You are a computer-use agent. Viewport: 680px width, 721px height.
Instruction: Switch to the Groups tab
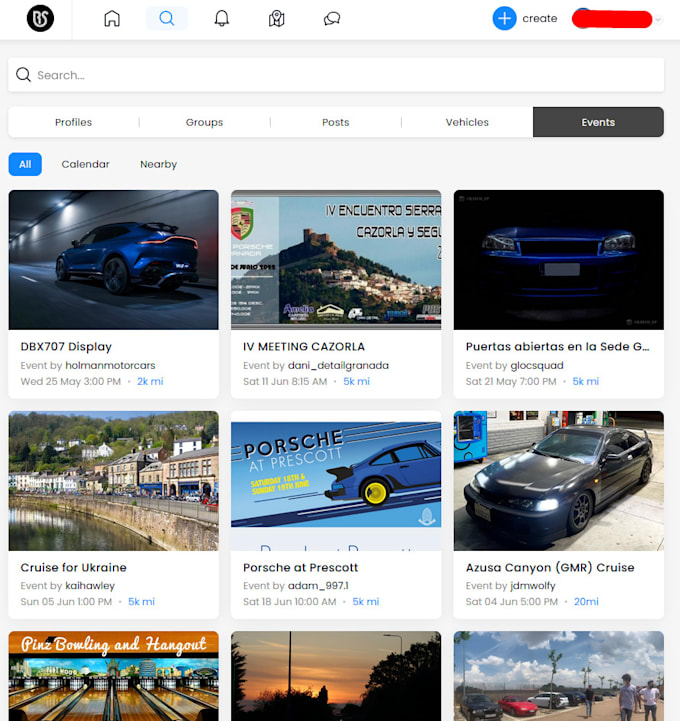point(205,122)
